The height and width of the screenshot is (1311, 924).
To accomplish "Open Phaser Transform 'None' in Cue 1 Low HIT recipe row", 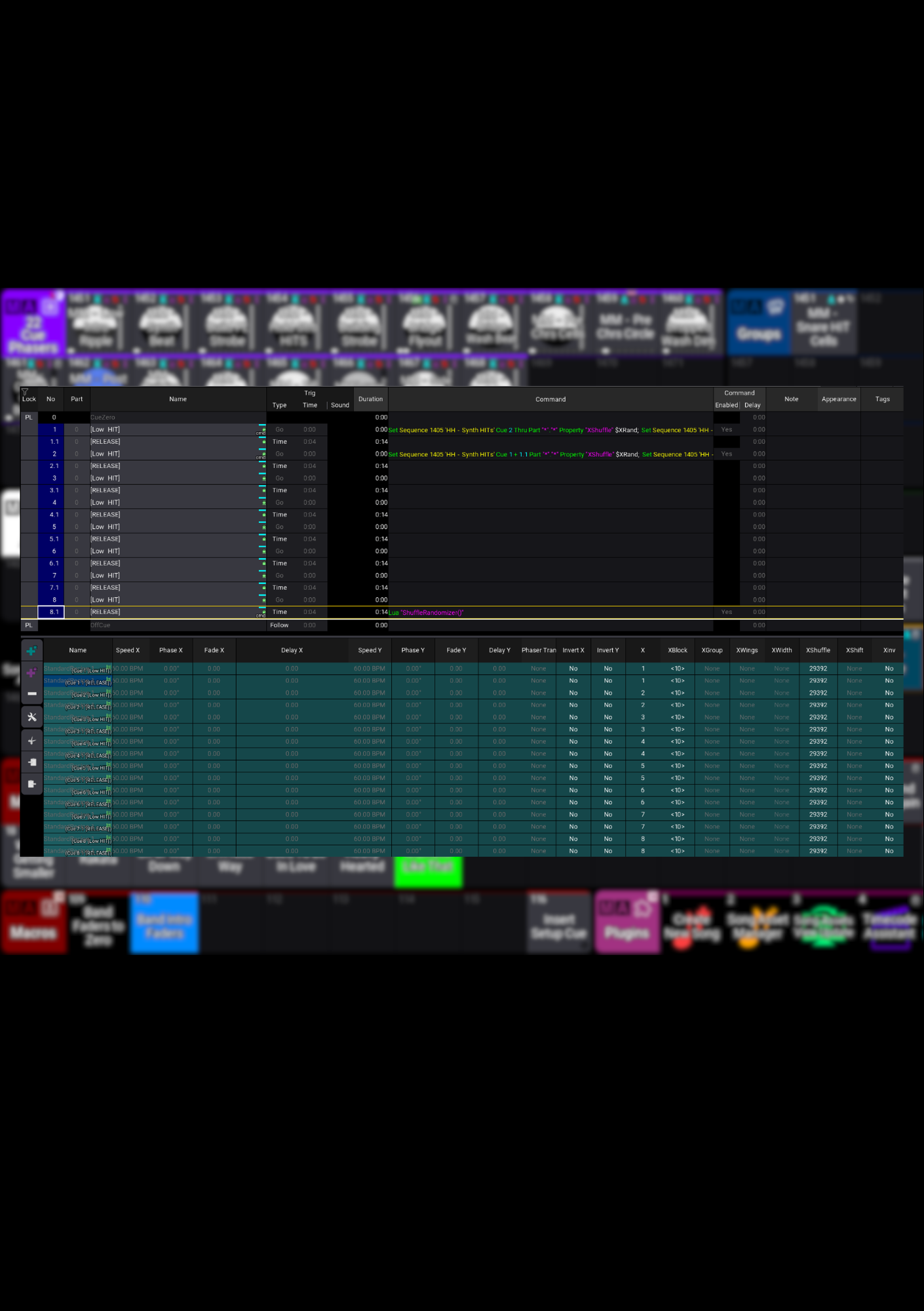I will 539,669.
